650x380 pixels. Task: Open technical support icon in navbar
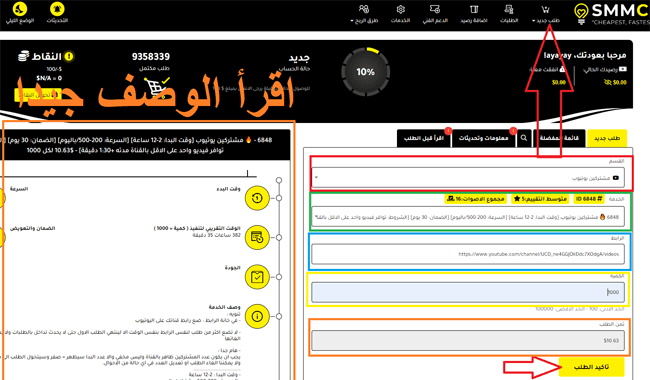pyautogui.click(x=435, y=9)
